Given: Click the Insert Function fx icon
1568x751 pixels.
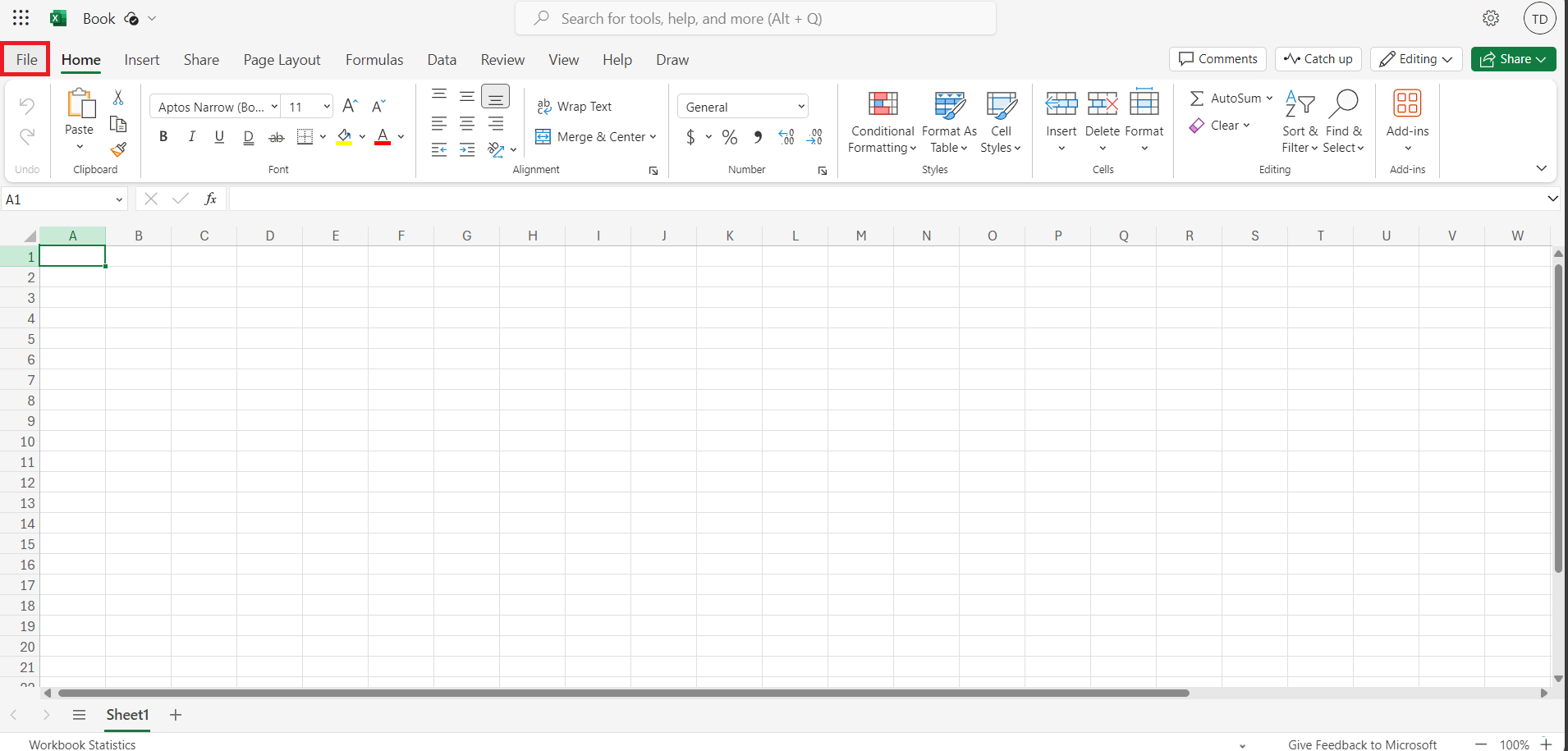Looking at the screenshot, I should 210,199.
